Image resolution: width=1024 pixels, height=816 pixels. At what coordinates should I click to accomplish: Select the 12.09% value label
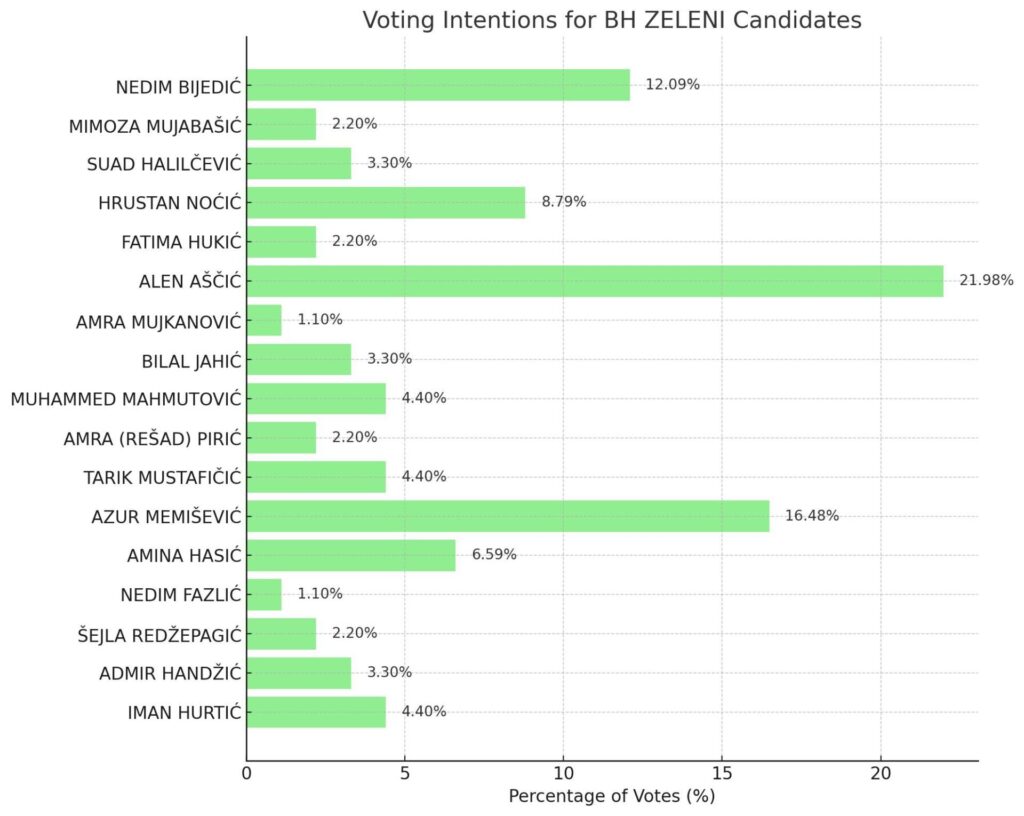673,85
